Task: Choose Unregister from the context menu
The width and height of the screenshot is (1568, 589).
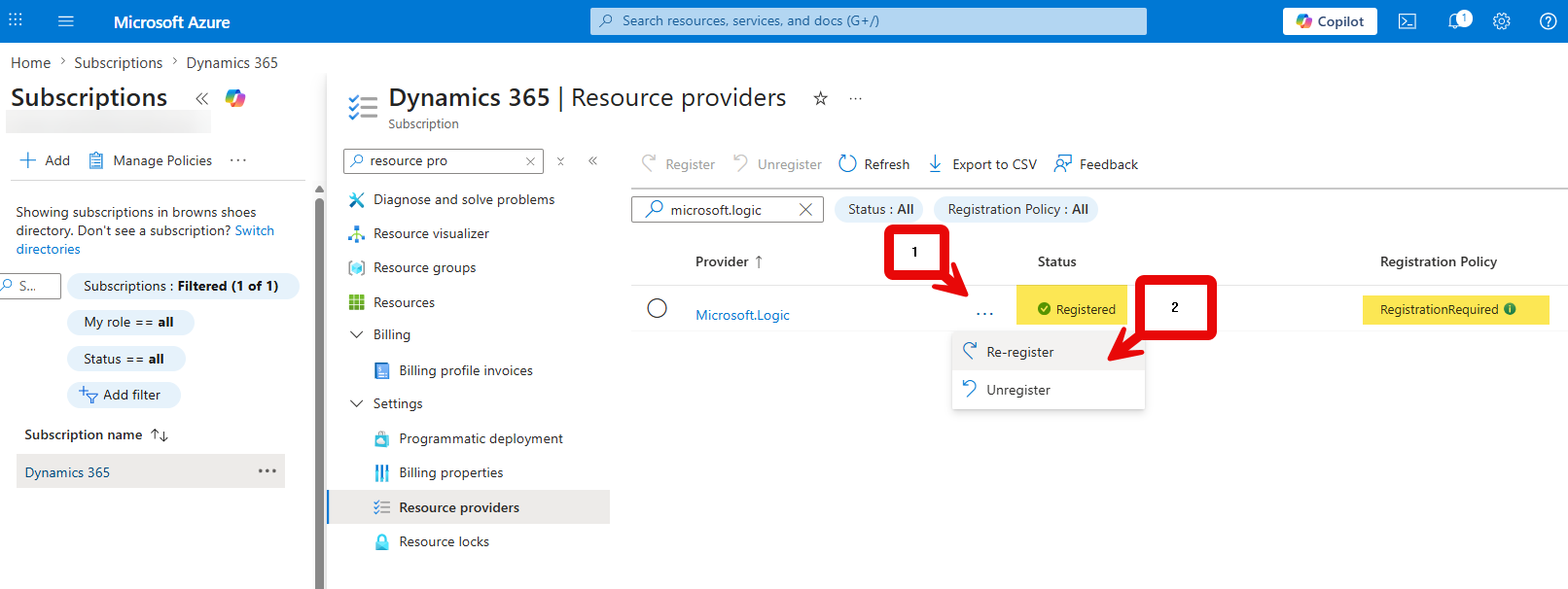Action: 1049,390
